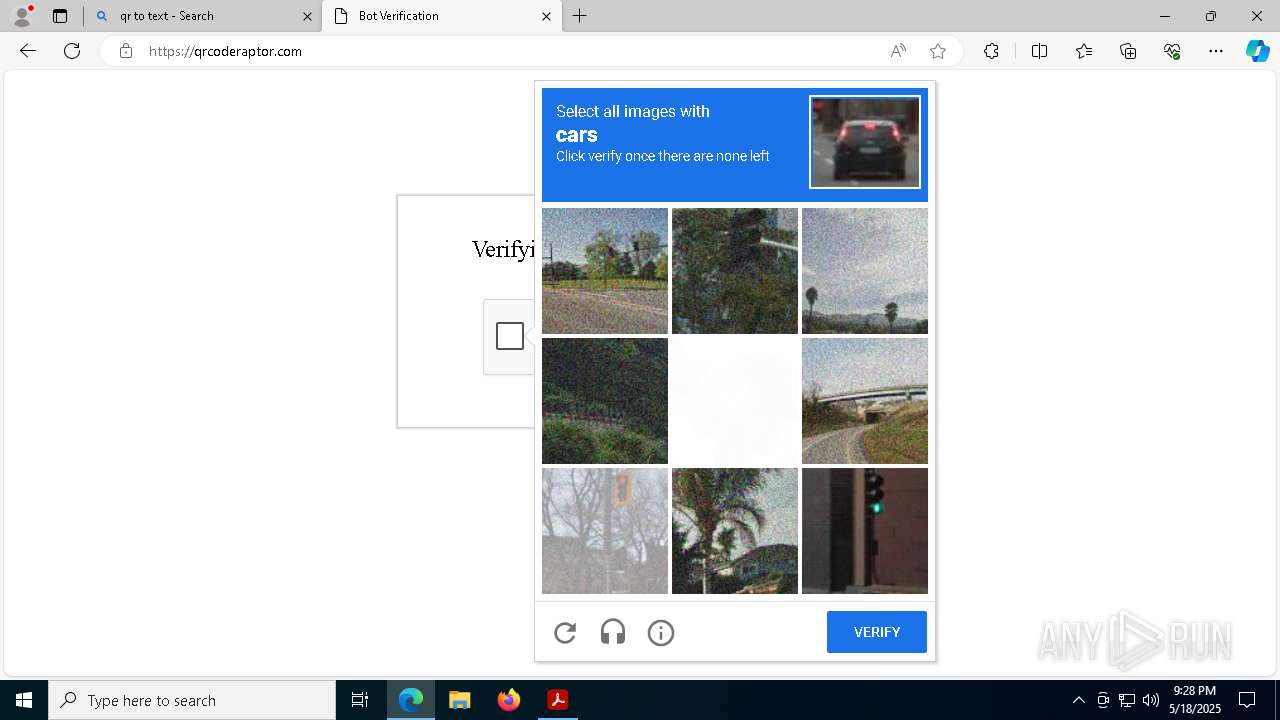Viewport: 1280px width, 720px height.
Task: Open notification center
Action: 1247,700
